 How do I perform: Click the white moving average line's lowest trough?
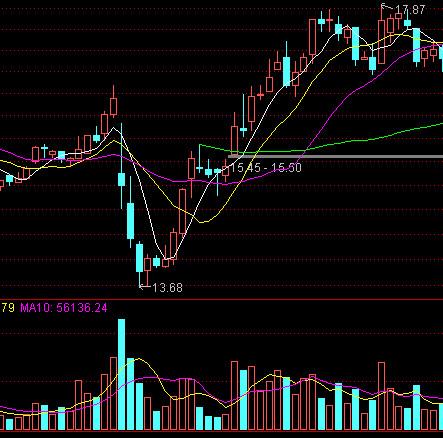tap(166, 258)
